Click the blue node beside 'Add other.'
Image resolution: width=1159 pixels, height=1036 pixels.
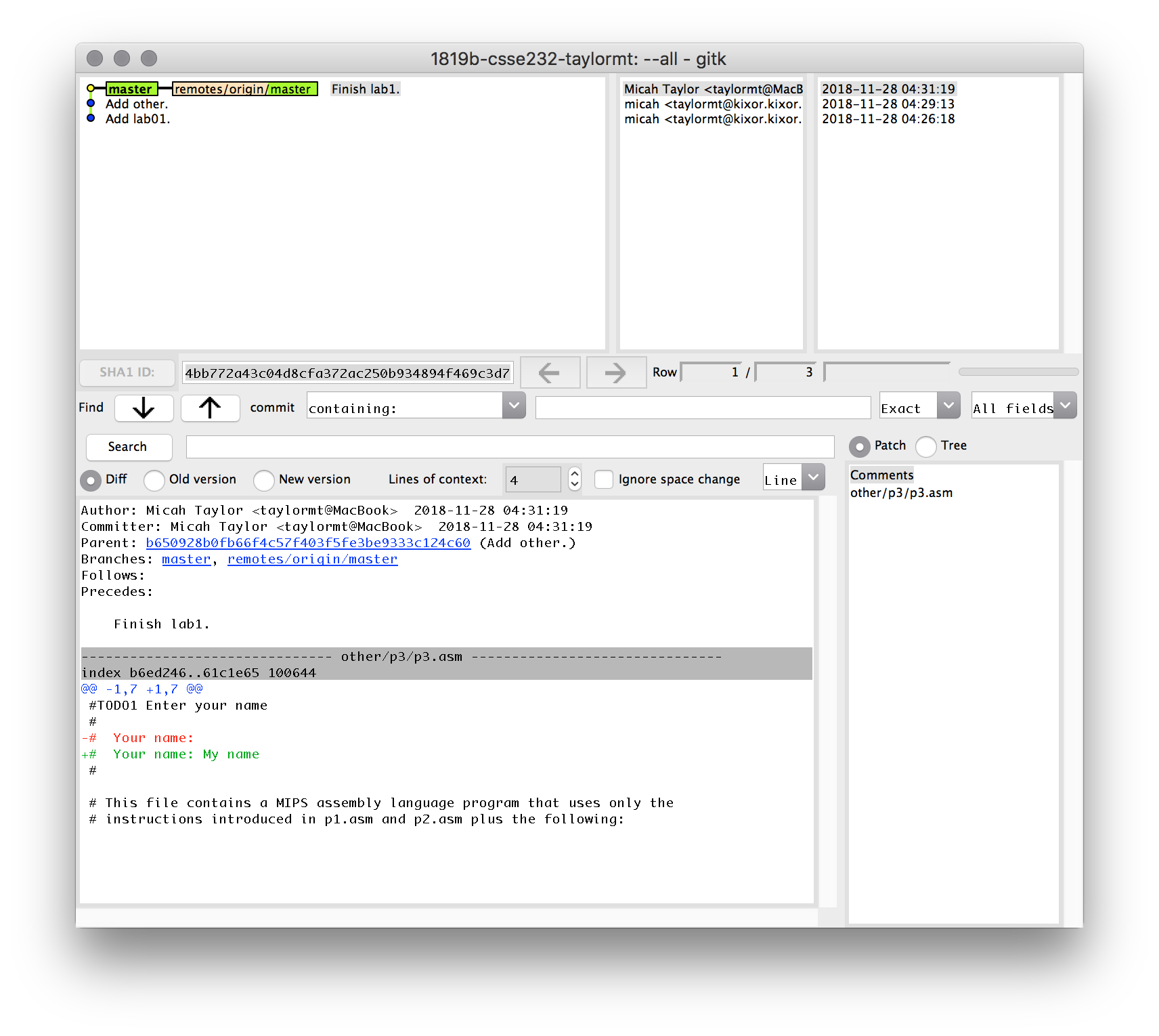coord(91,104)
